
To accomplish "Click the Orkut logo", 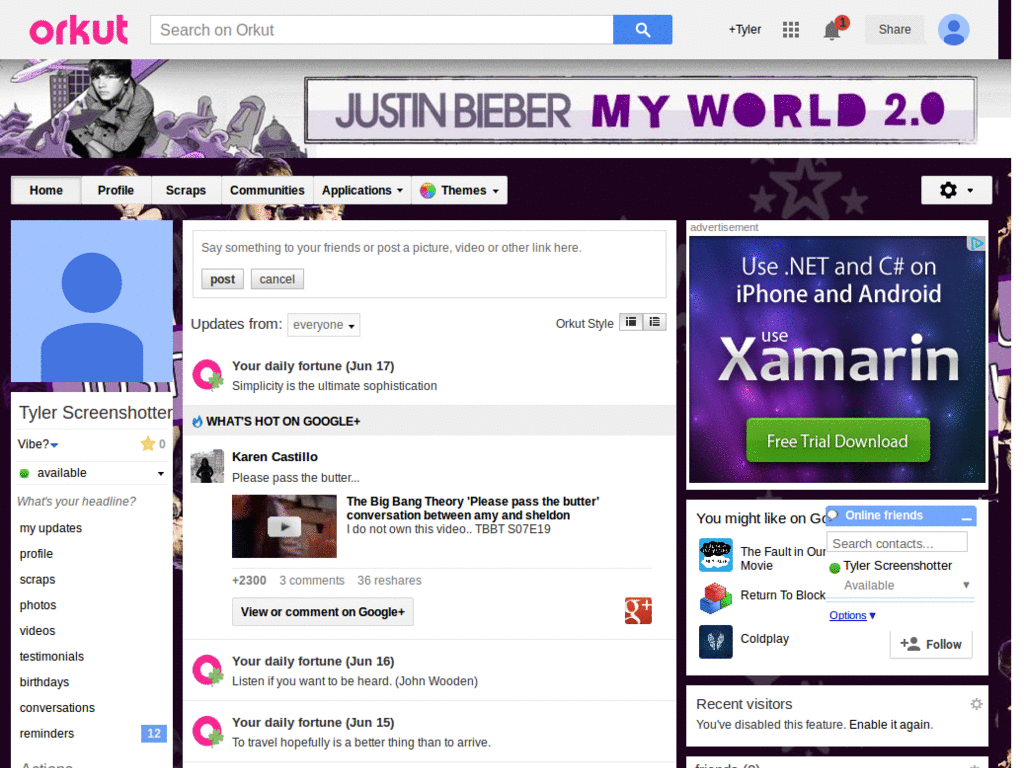I will 78,30.
